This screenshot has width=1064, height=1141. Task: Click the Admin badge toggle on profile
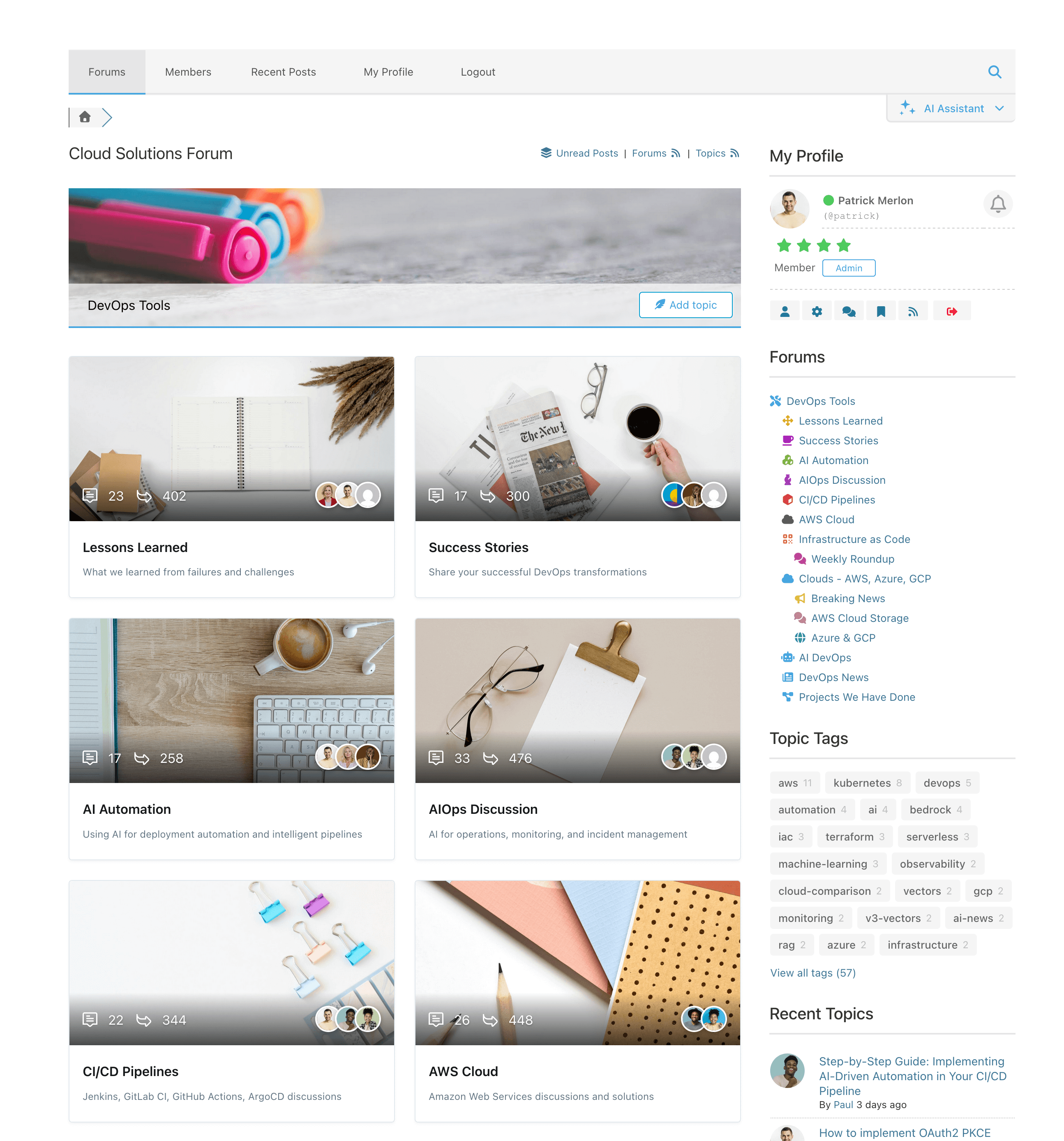tap(849, 268)
